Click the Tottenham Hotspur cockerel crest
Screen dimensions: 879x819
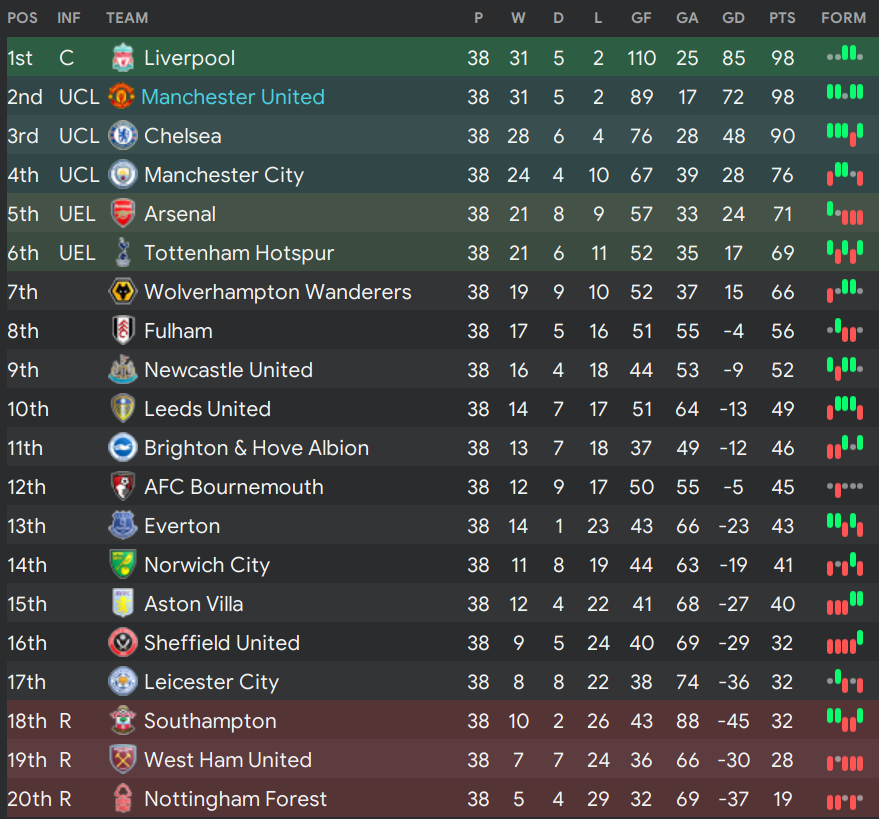pos(123,252)
